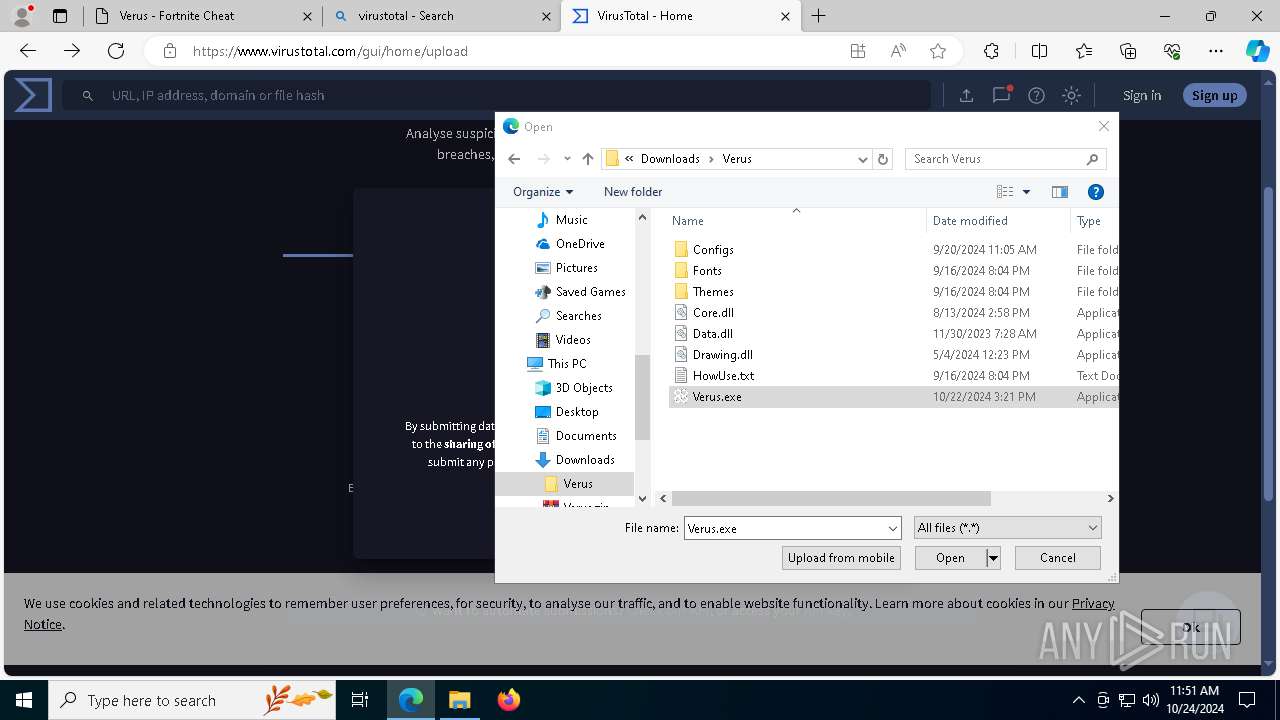Click the dialog's Back arrow
Image resolution: width=1280 pixels, height=720 pixels.
pos(514,159)
